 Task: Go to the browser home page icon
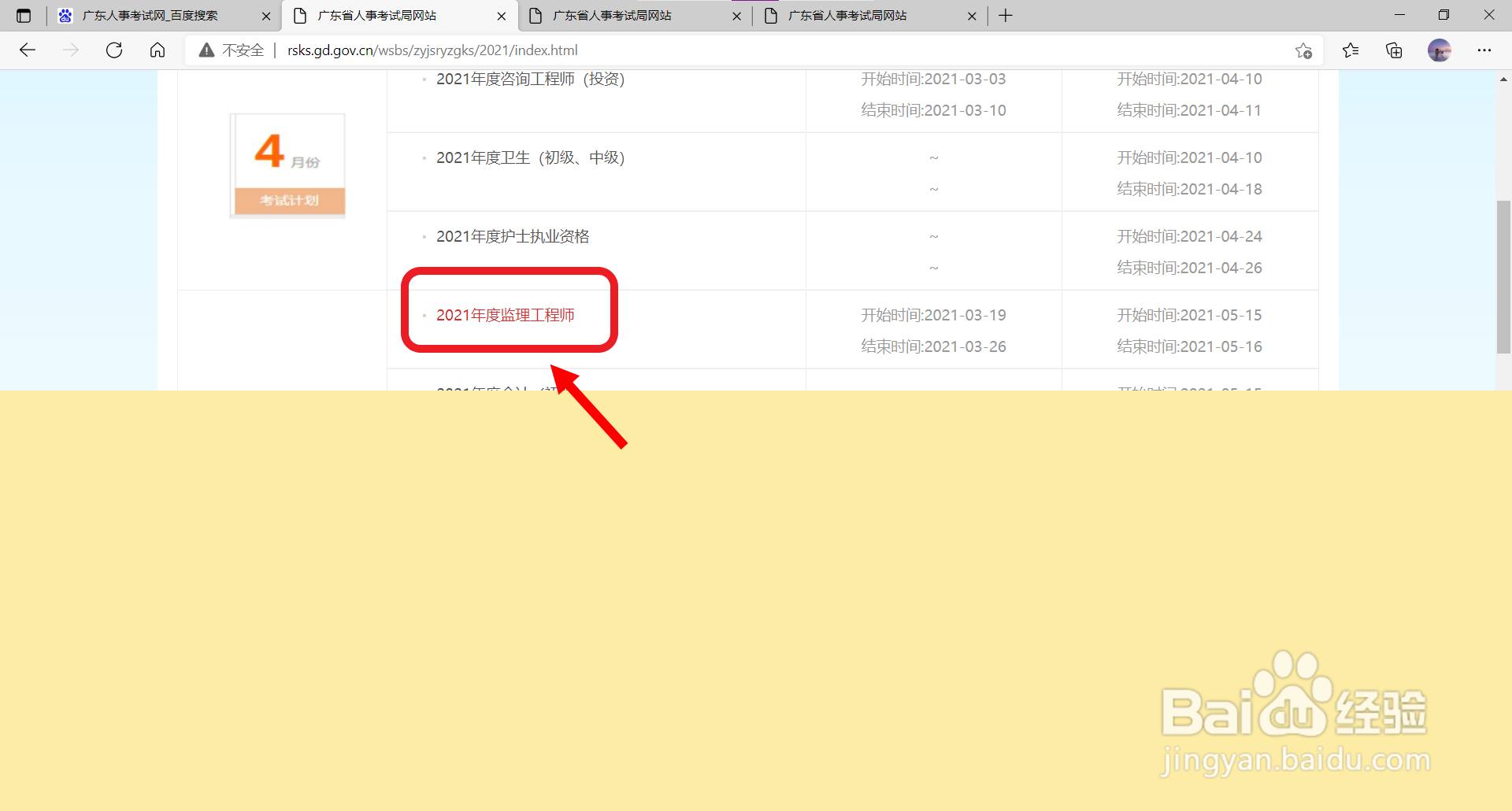(157, 50)
